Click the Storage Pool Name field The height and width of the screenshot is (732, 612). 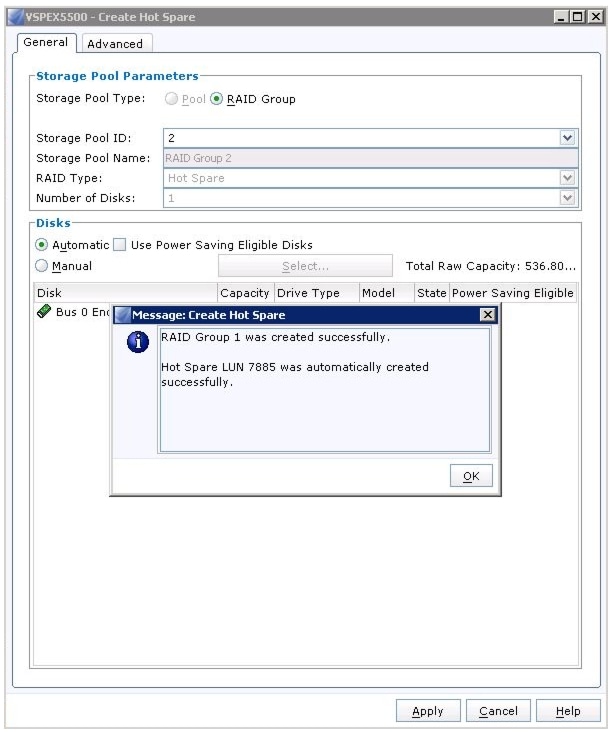click(x=371, y=158)
